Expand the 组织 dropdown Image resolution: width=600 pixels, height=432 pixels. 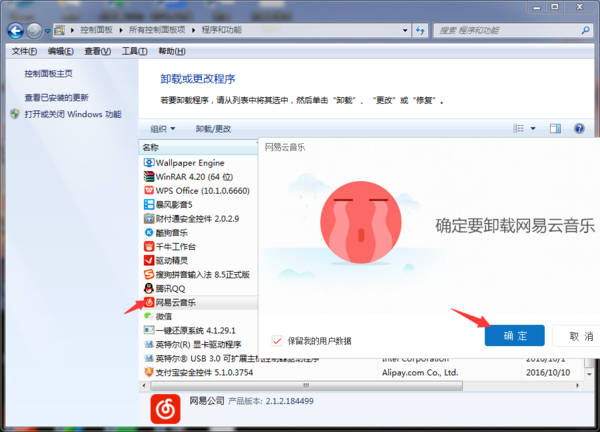point(163,129)
